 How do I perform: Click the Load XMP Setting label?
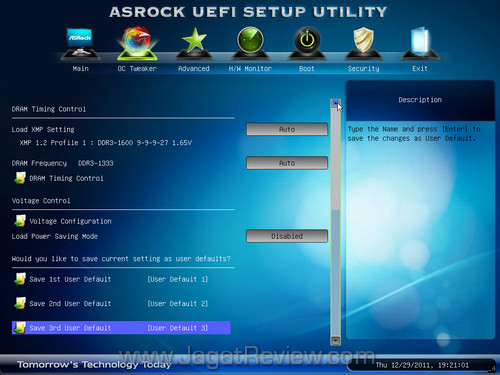pyautogui.click(x=43, y=129)
